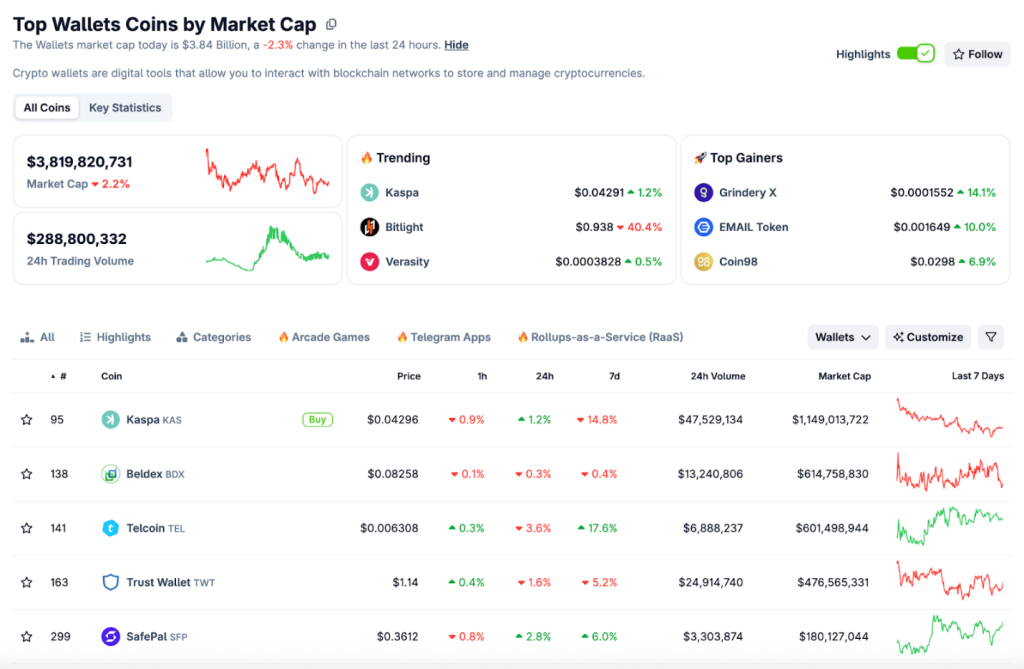Open the Wallets dropdown
Viewport: 1024px width, 669px height.
point(842,337)
